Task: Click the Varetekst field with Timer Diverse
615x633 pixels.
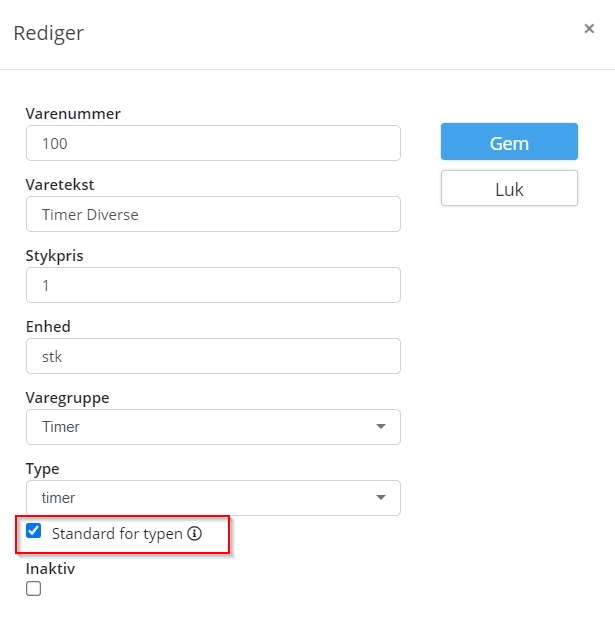Action: (213, 214)
